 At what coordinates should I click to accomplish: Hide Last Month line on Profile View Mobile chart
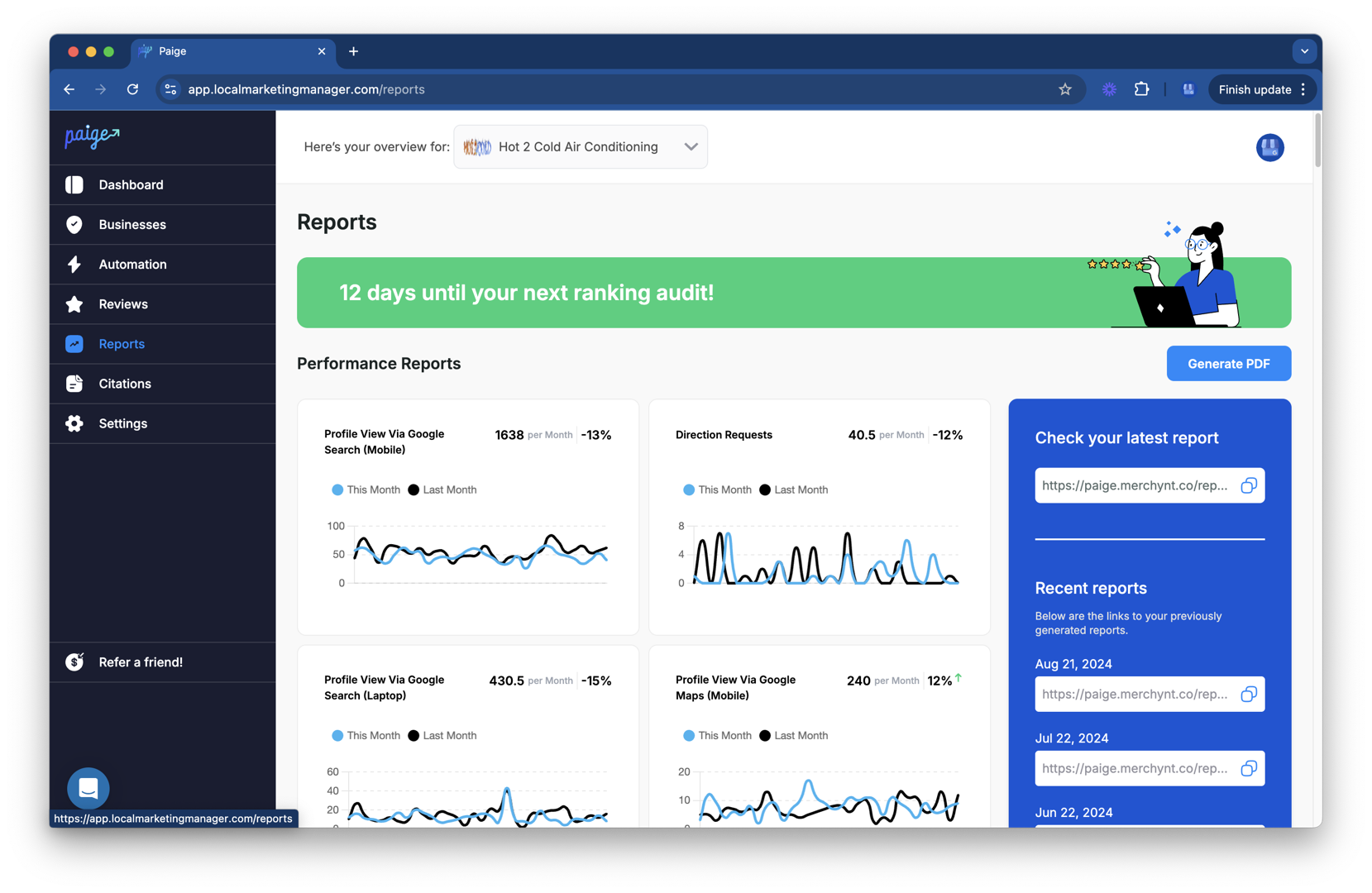click(442, 489)
